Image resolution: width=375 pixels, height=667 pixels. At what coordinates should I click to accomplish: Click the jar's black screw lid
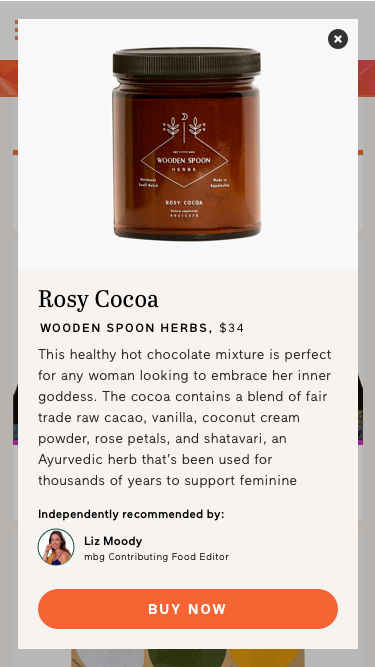[187, 62]
